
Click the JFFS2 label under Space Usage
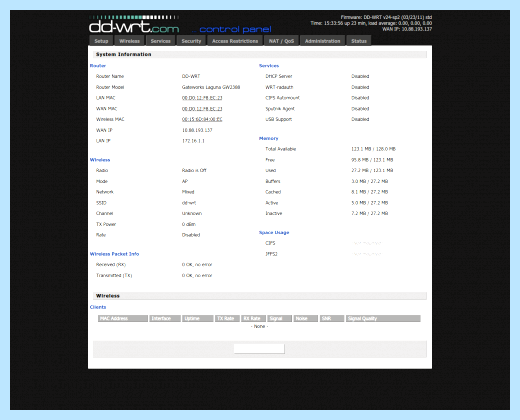pyautogui.click(x=271, y=254)
